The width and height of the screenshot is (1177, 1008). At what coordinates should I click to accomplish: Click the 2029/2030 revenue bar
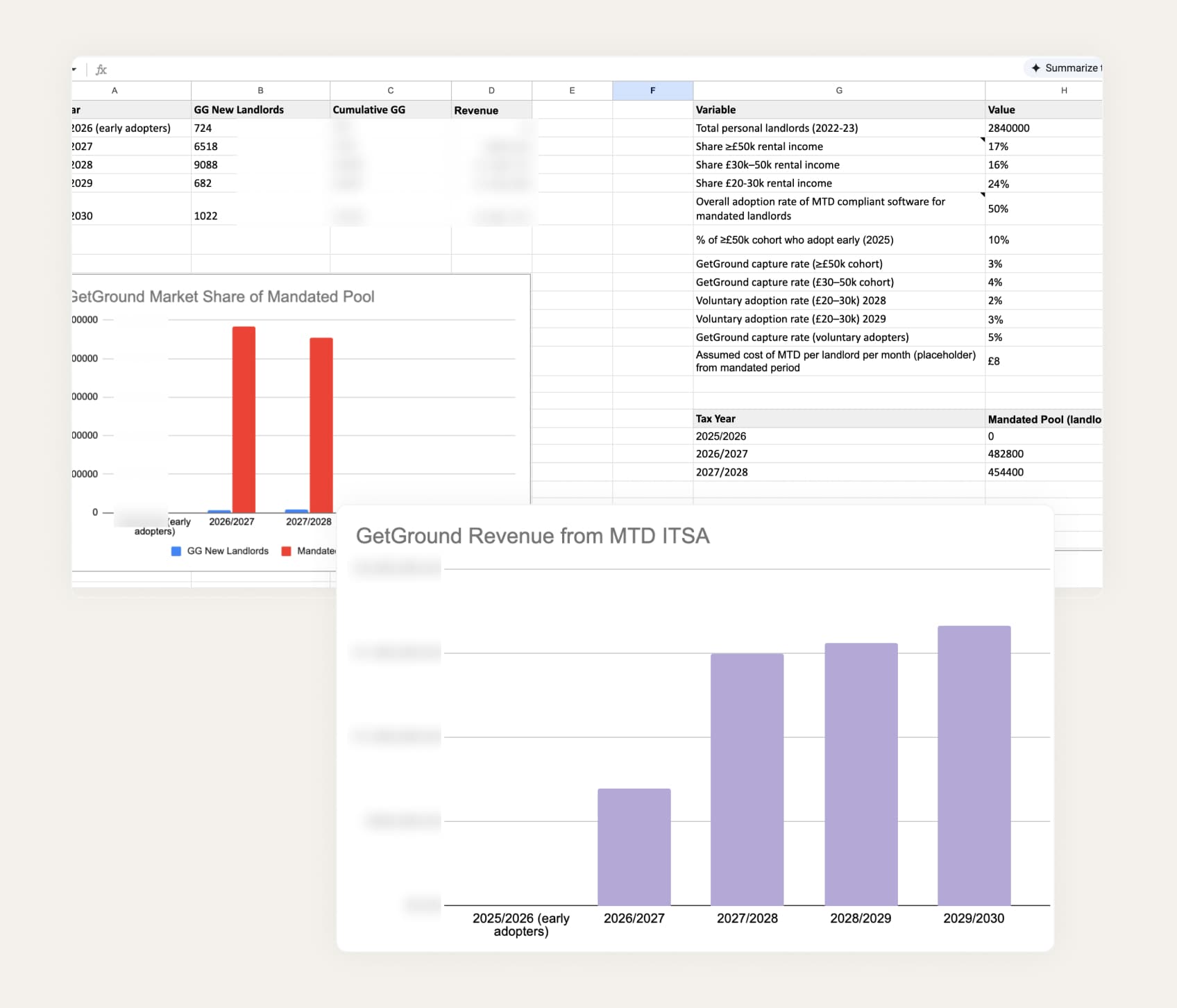(974, 764)
